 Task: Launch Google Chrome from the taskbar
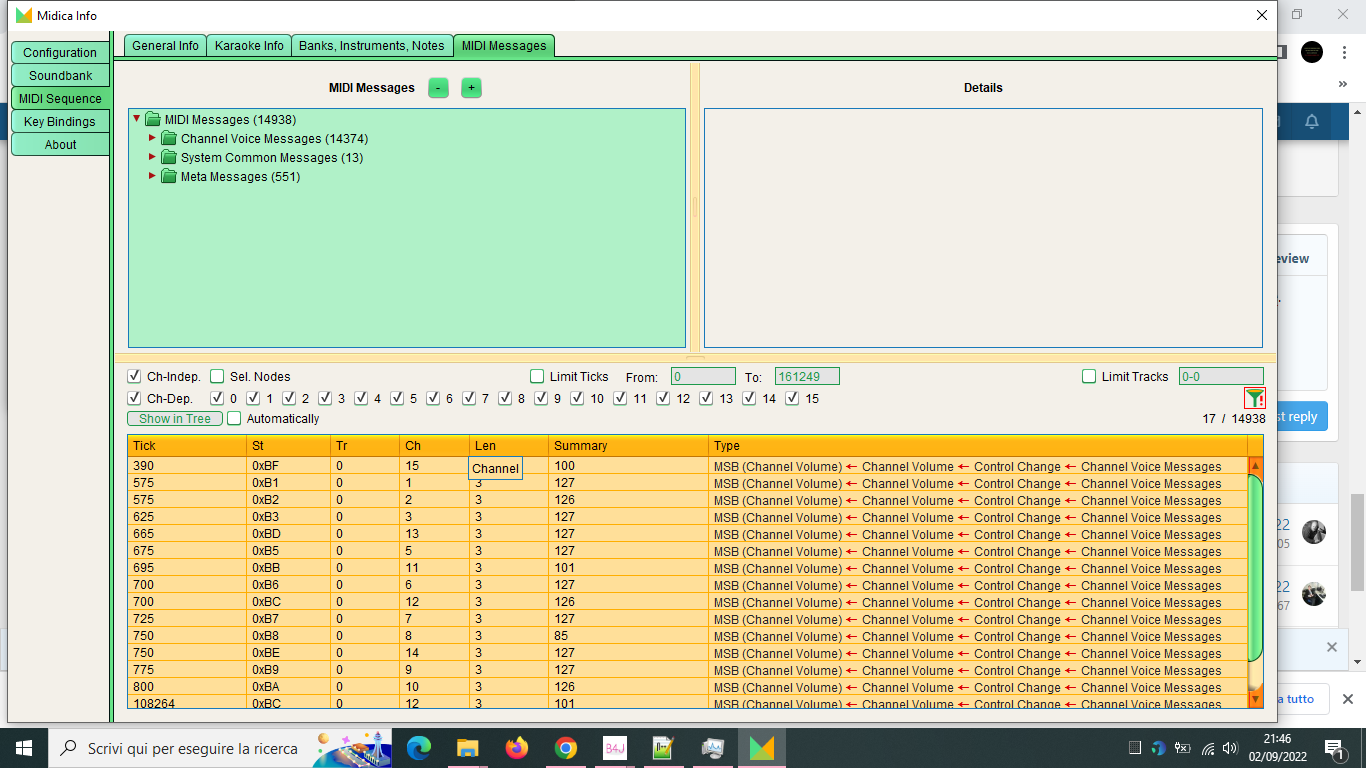tap(565, 748)
